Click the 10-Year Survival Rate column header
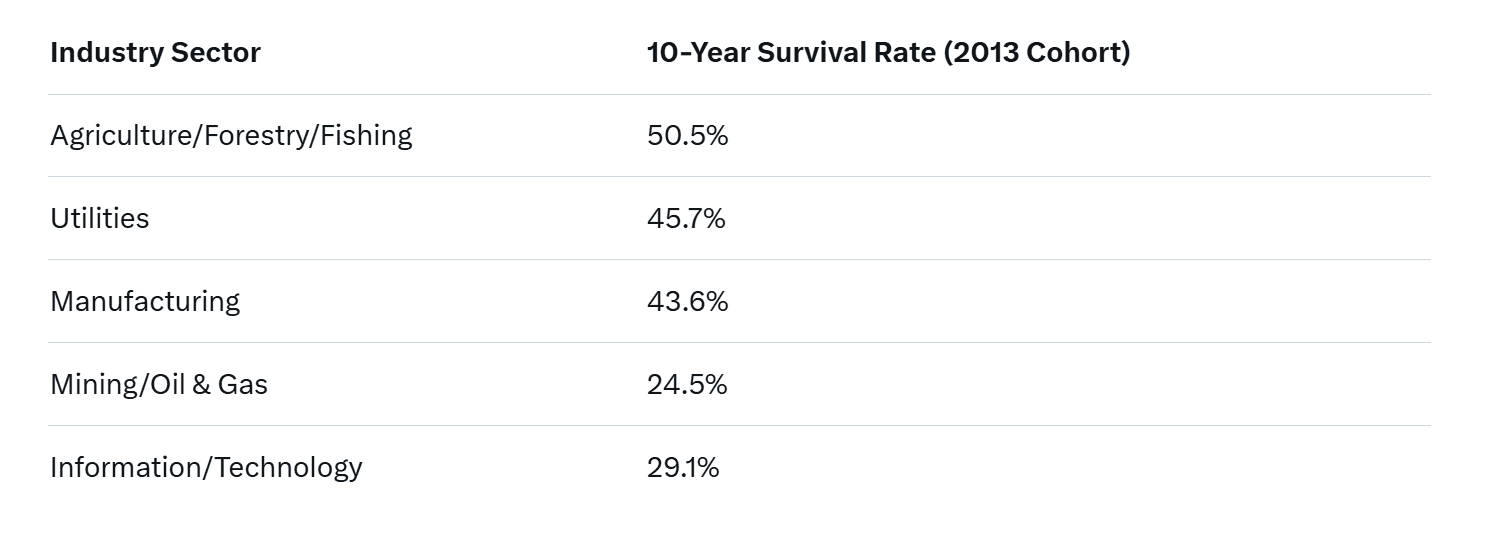The width and height of the screenshot is (1504, 544). point(888,53)
